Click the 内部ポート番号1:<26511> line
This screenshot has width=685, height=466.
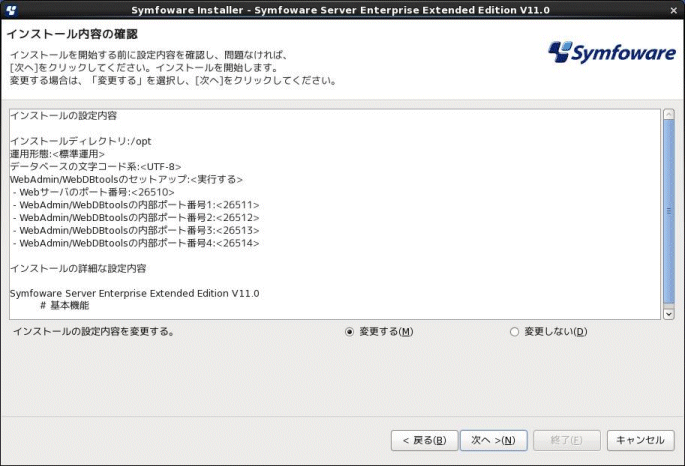(x=136, y=204)
